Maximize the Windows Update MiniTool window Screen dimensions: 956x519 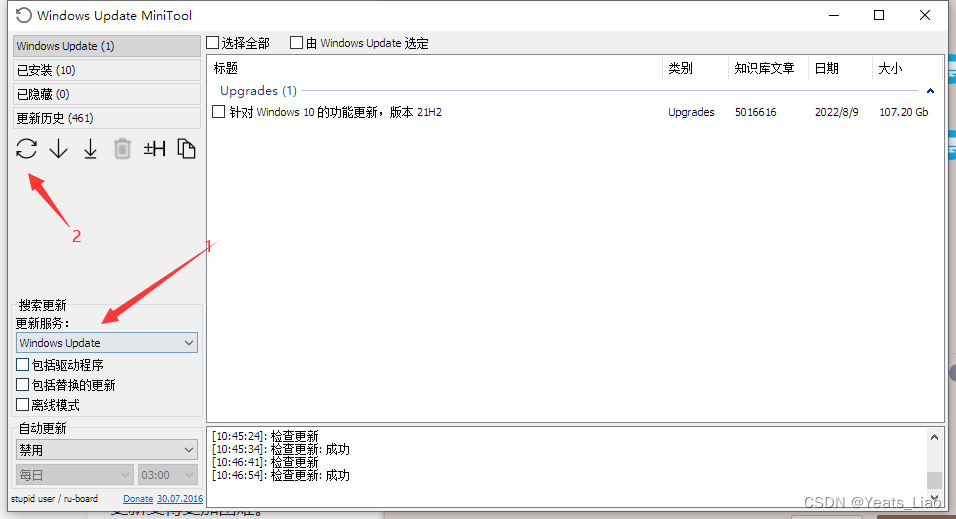pos(879,15)
